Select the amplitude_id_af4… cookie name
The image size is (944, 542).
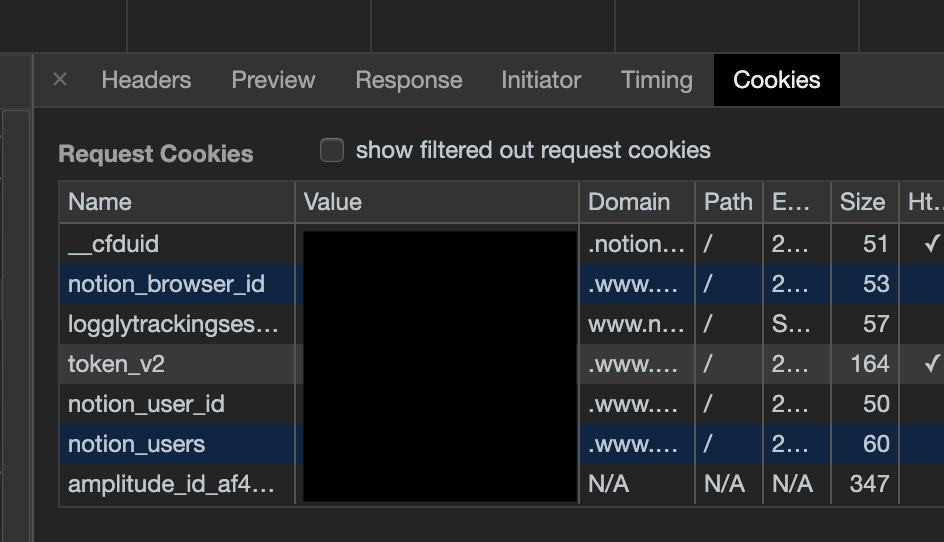[x=172, y=484]
